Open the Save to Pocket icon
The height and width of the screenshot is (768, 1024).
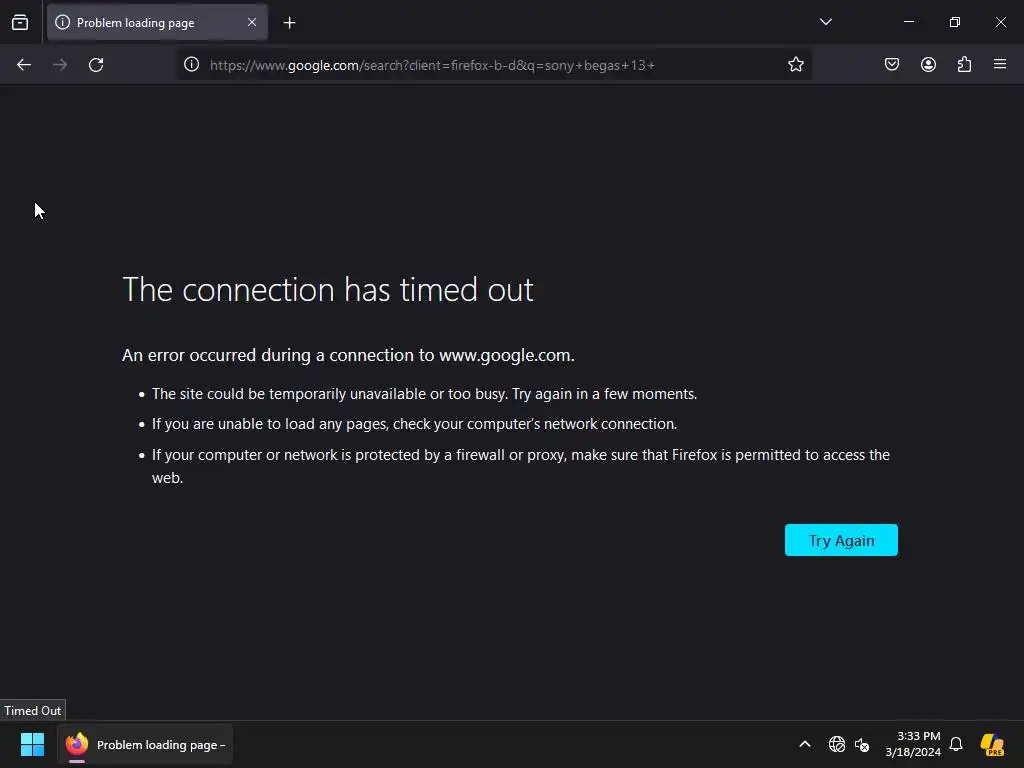tap(891, 64)
